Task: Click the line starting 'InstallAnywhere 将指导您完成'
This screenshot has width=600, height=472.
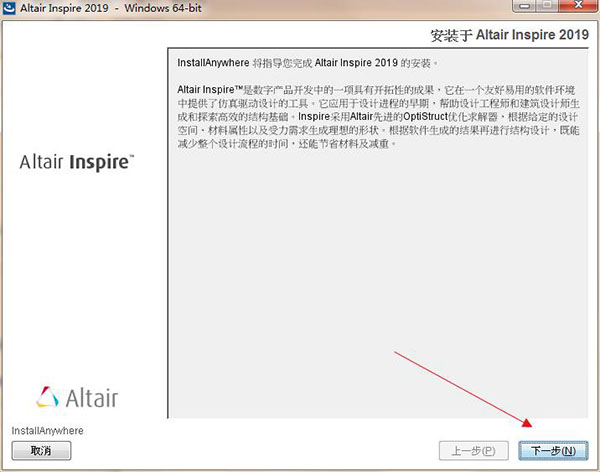Action: (307, 63)
